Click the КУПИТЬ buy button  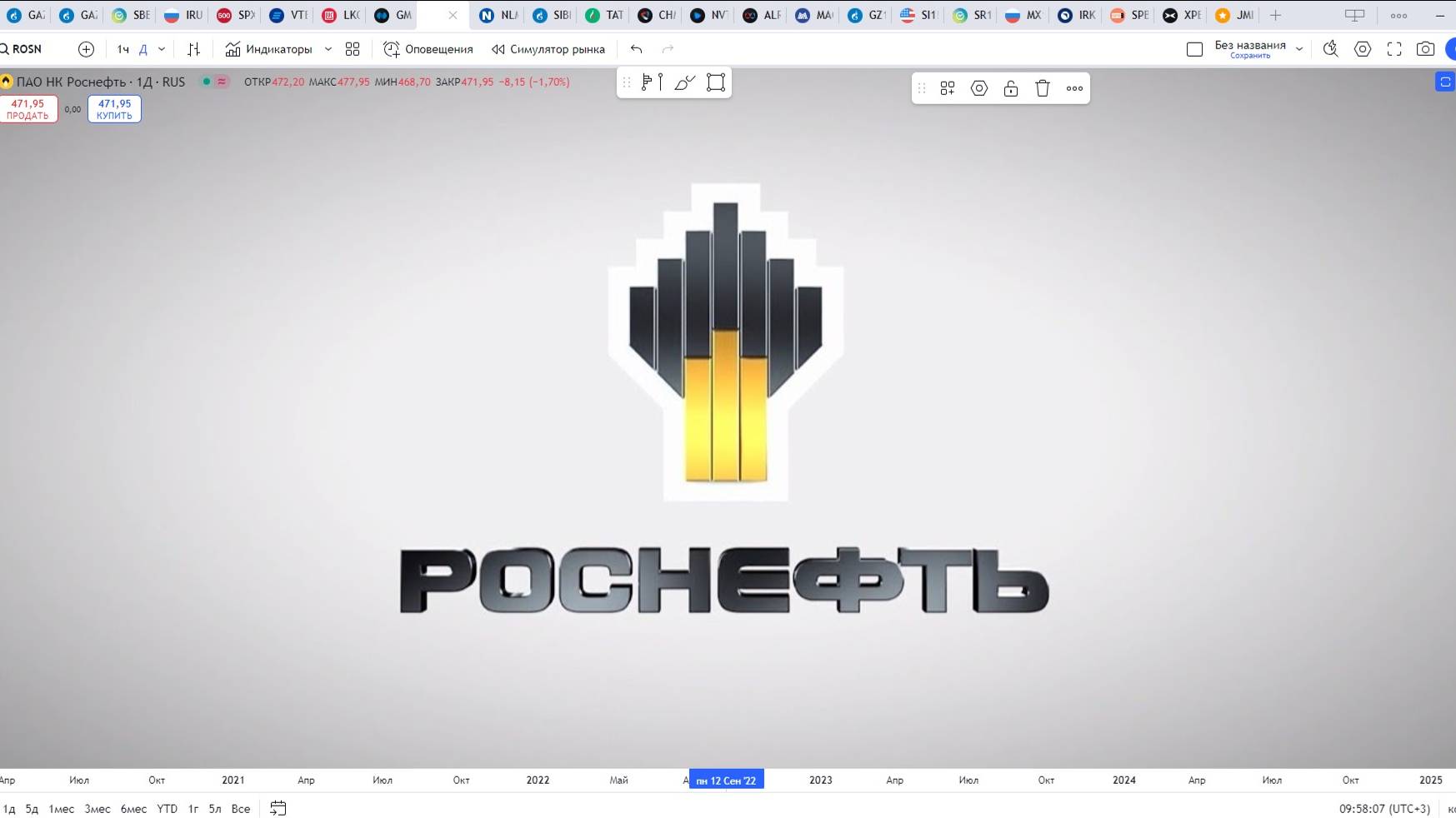(114, 108)
